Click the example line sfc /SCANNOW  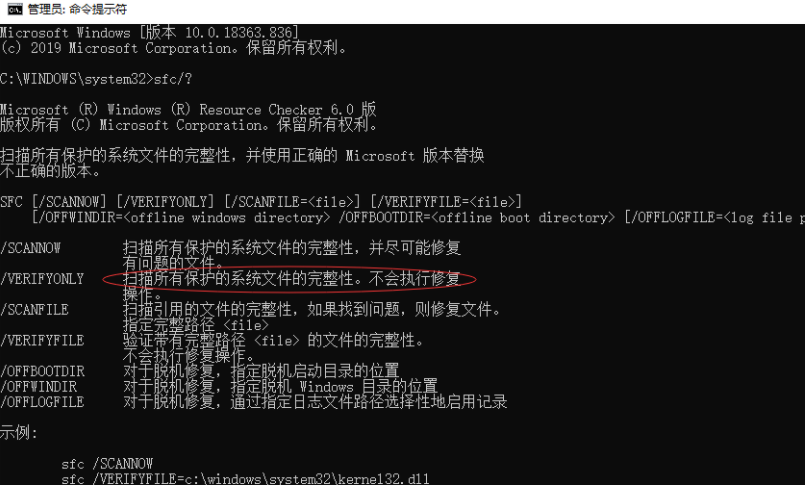click(107, 463)
